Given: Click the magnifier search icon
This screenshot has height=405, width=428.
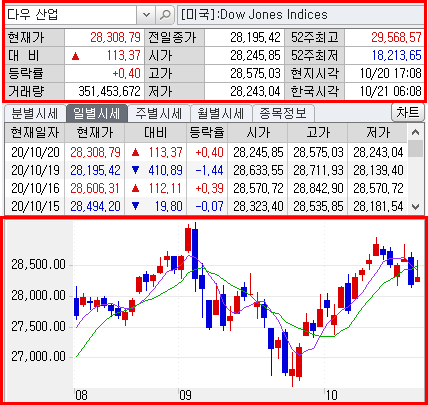Looking at the screenshot, I should point(165,15).
